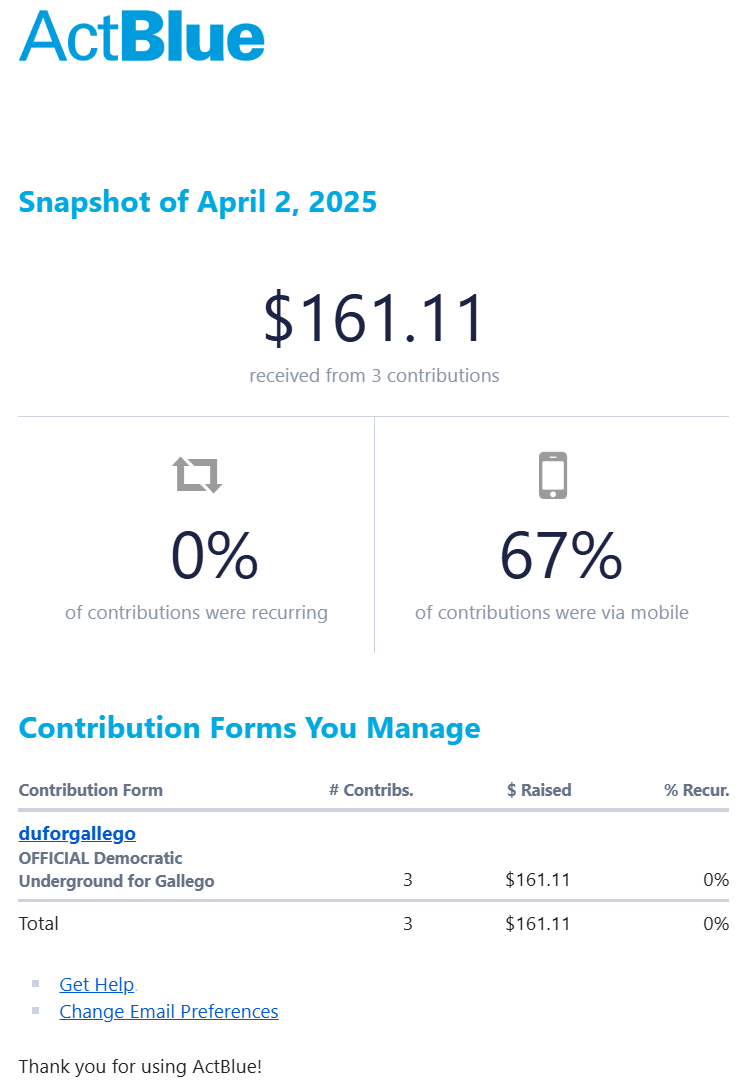
Task: Click the Contribution Form column header
Action: click(x=90, y=790)
